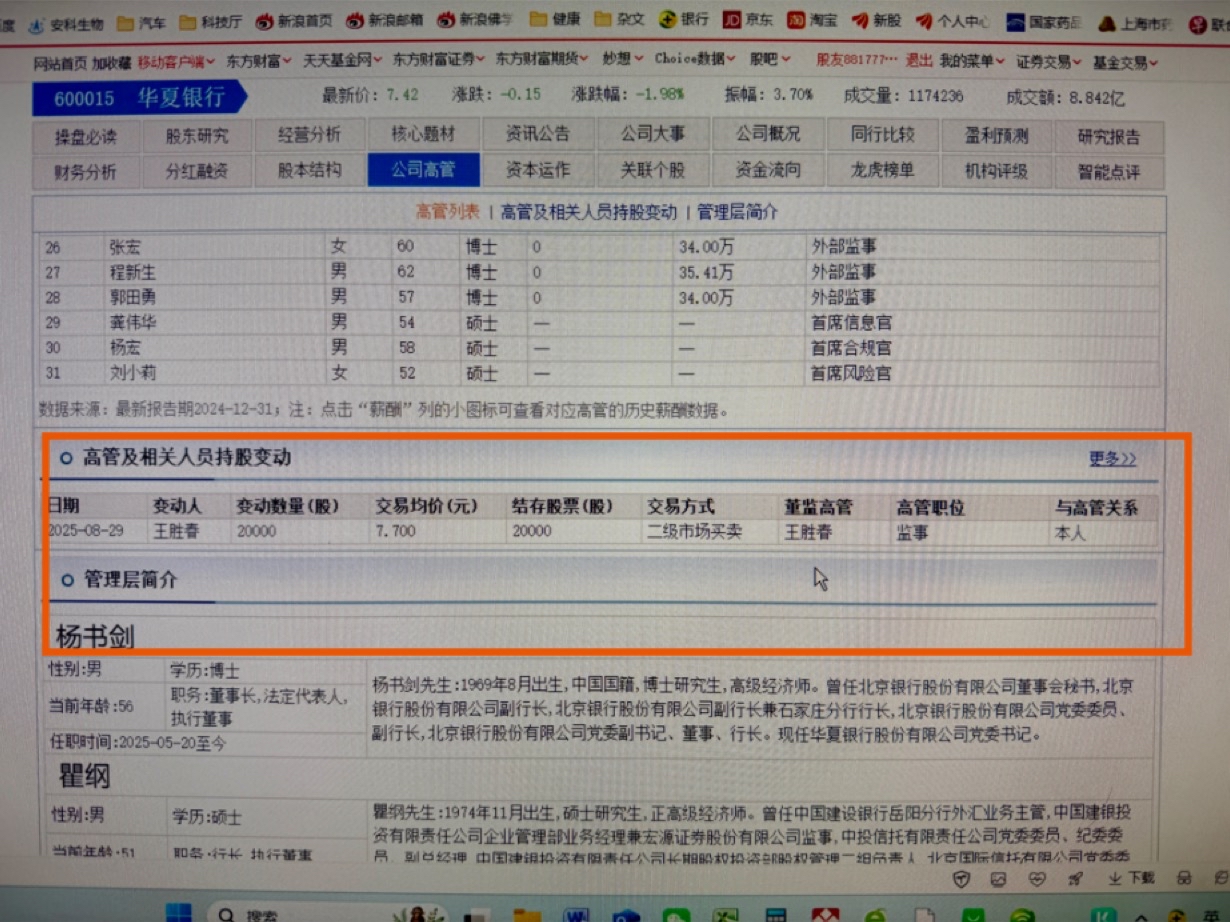Image resolution: width=1230 pixels, height=922 pixels.
Task: Open the 我的菜单 dropdown
Action: click(973, 61)
